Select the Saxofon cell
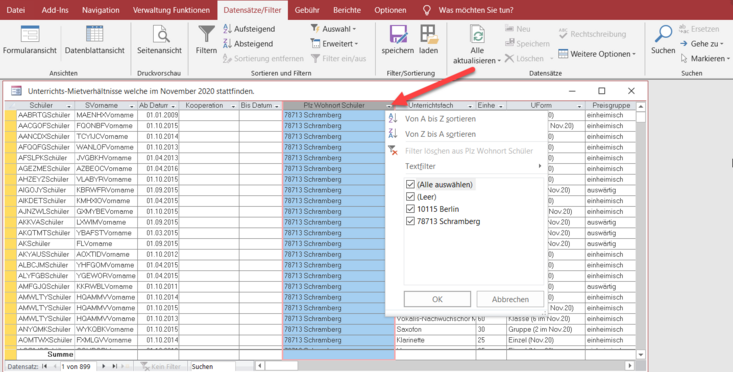The height and width of the screenshot is (372, 733). (435, 329)
